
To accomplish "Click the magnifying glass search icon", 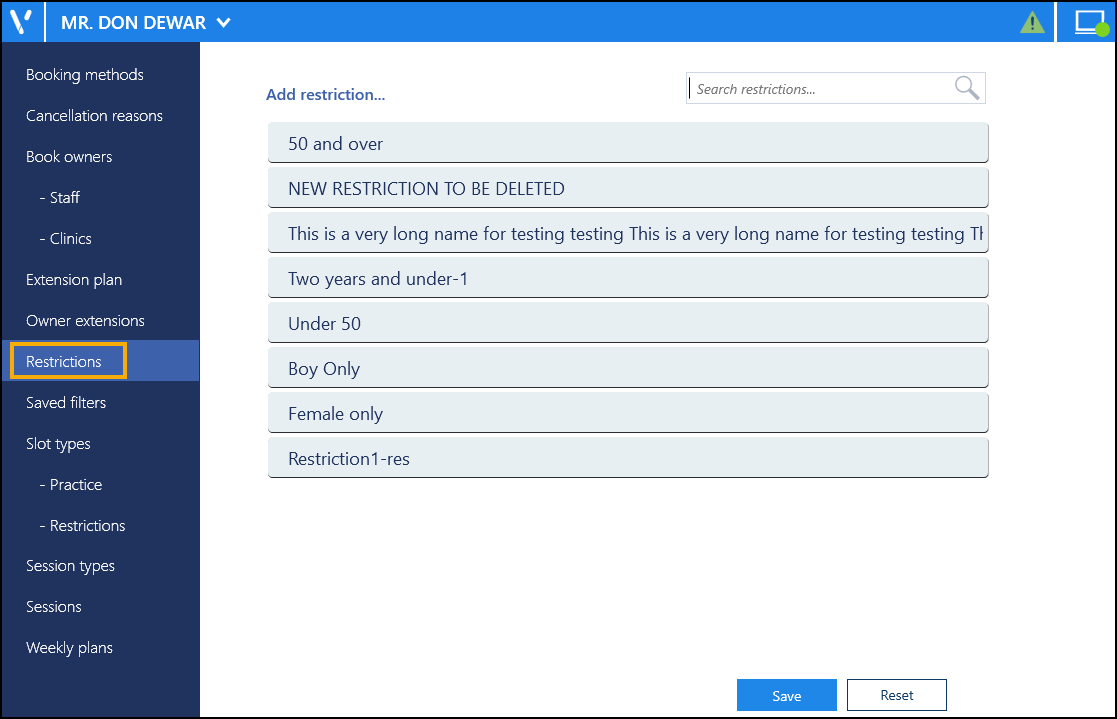I will pyautogui.click(x=967, y=88).
